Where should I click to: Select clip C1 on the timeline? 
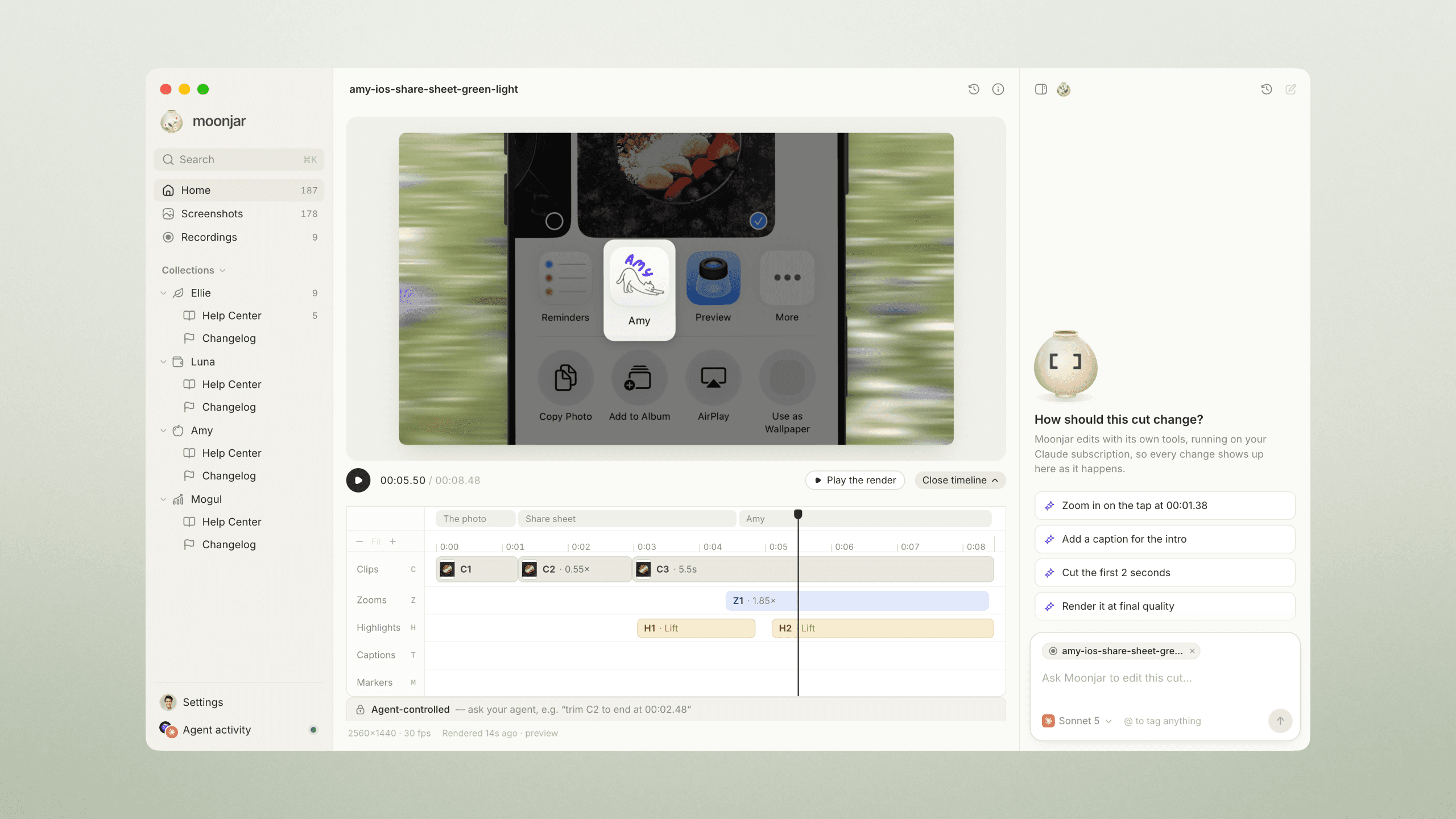477,569
